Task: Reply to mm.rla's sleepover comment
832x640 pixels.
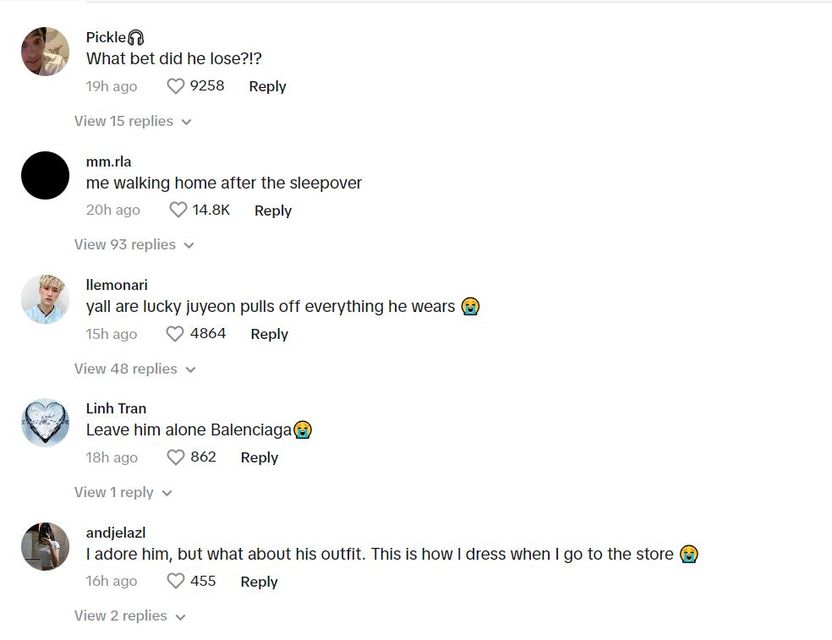Action: click(273, 211)
